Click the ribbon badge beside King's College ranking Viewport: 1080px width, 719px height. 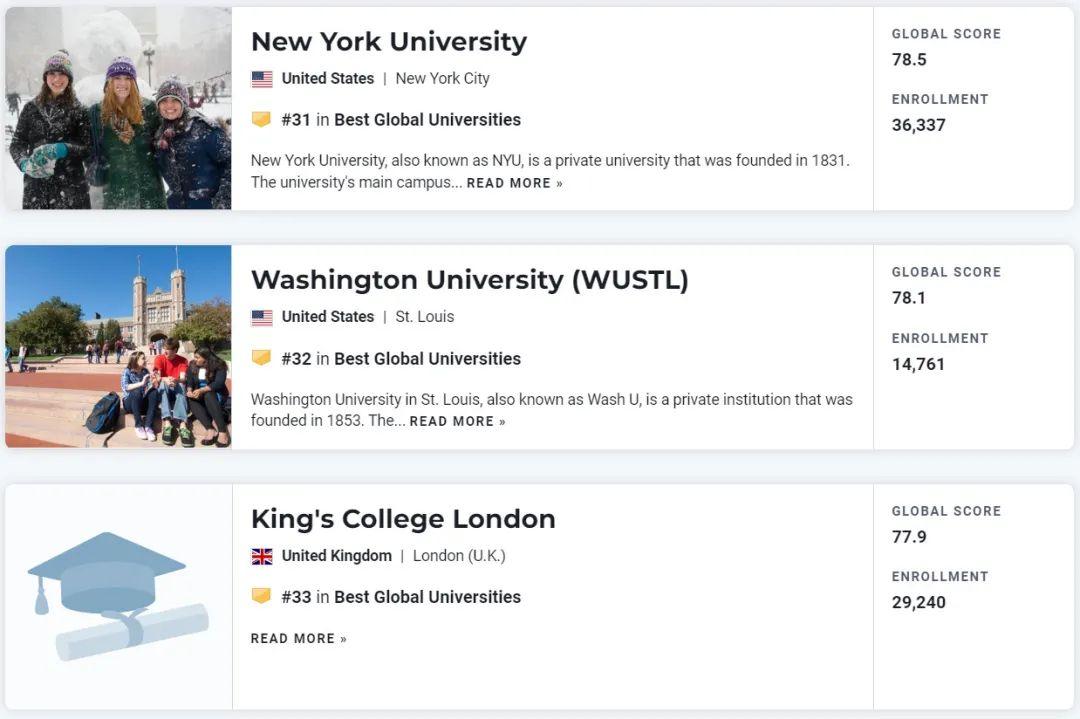(x=261, y=597)
